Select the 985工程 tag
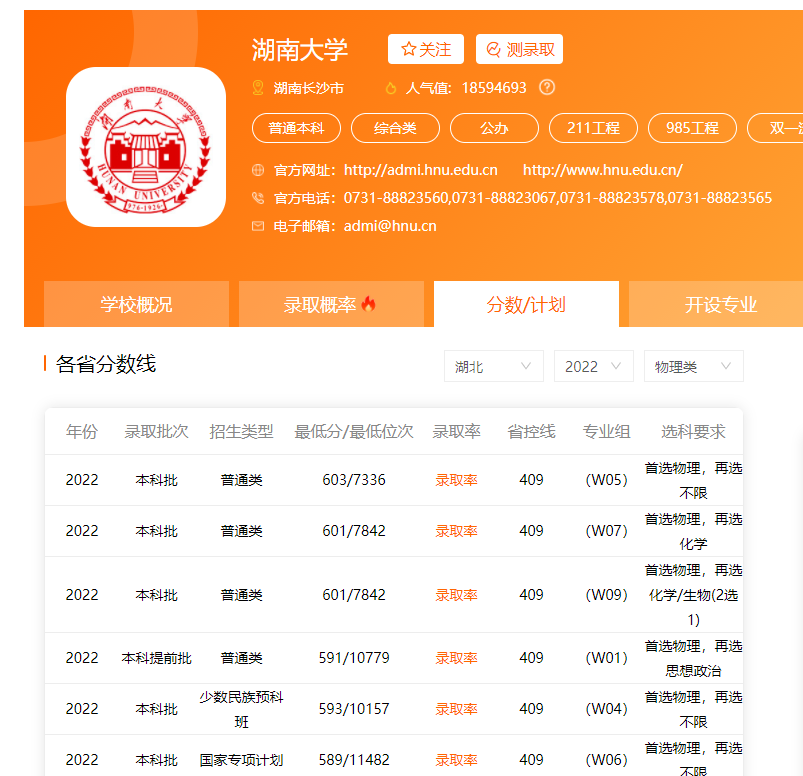This screenshot has width=803, height=776. [692, 128]
